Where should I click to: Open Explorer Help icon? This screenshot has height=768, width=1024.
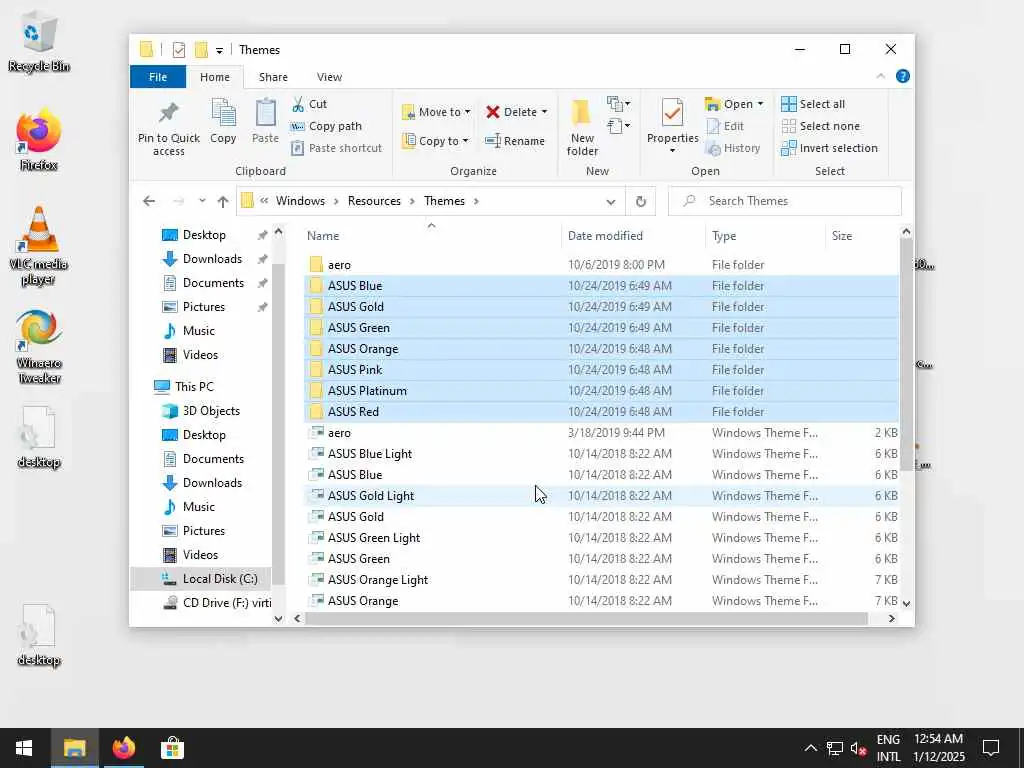click(903, 76)
